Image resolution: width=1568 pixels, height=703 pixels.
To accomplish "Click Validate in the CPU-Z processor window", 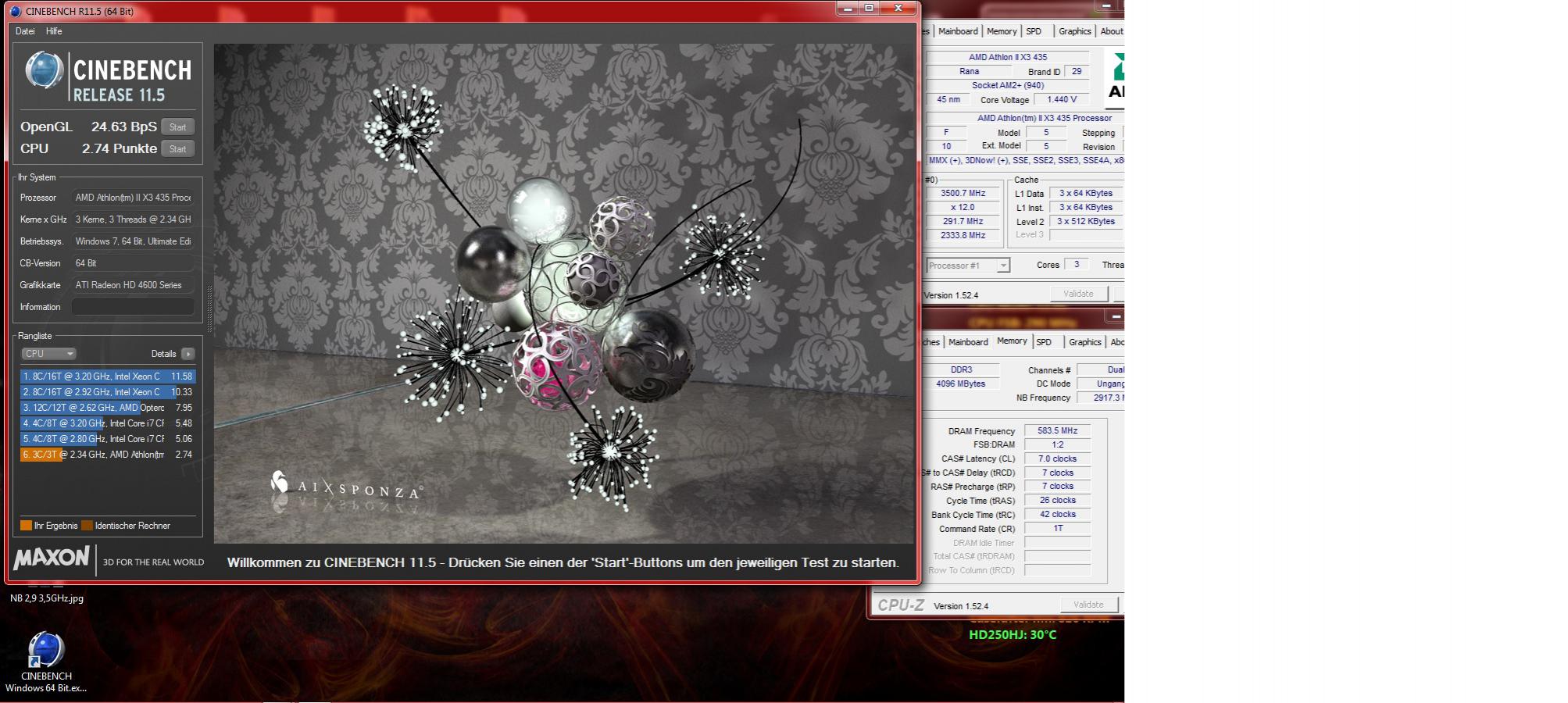I will pyautogui.click(x=1078, y=294).
